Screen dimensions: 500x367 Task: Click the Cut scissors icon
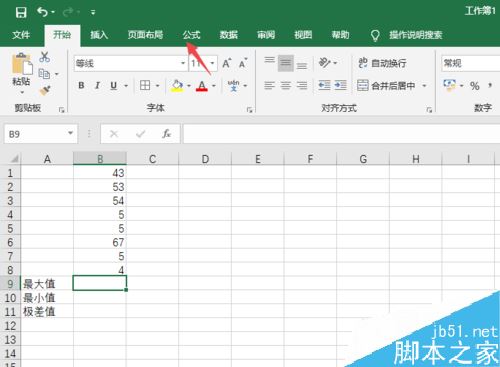coord(44,57)
